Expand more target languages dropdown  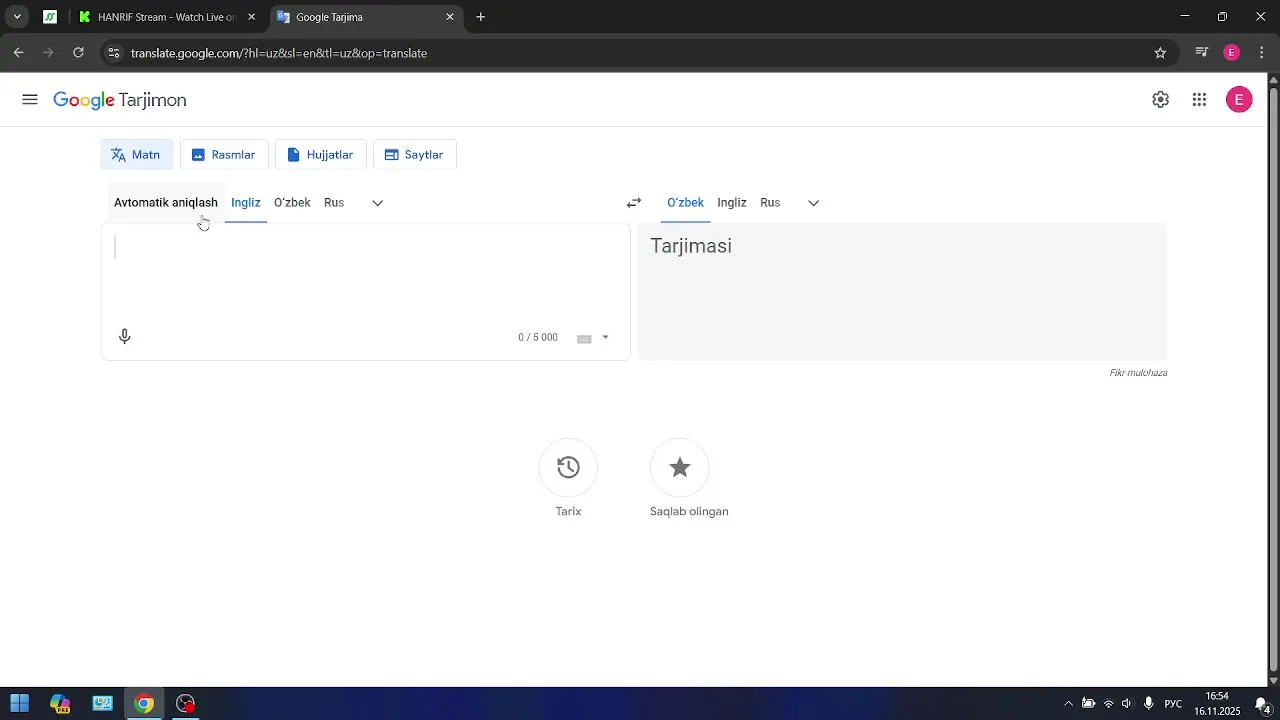[813, 203]
